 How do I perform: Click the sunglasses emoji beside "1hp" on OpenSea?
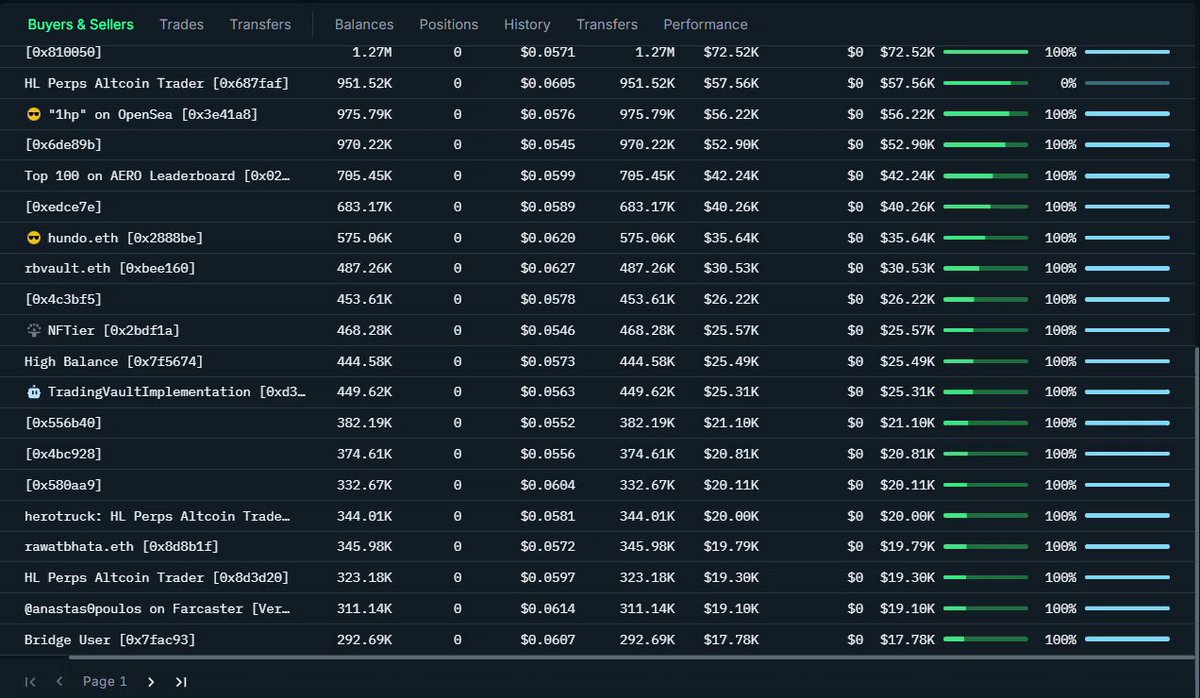(34, 115)
